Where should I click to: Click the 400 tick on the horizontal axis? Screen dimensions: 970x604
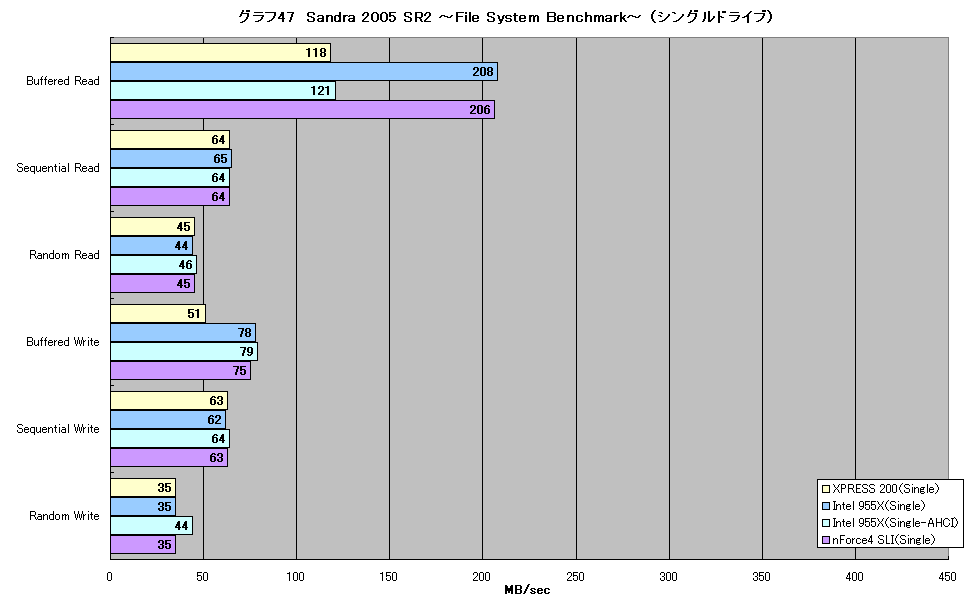[854, 577]
